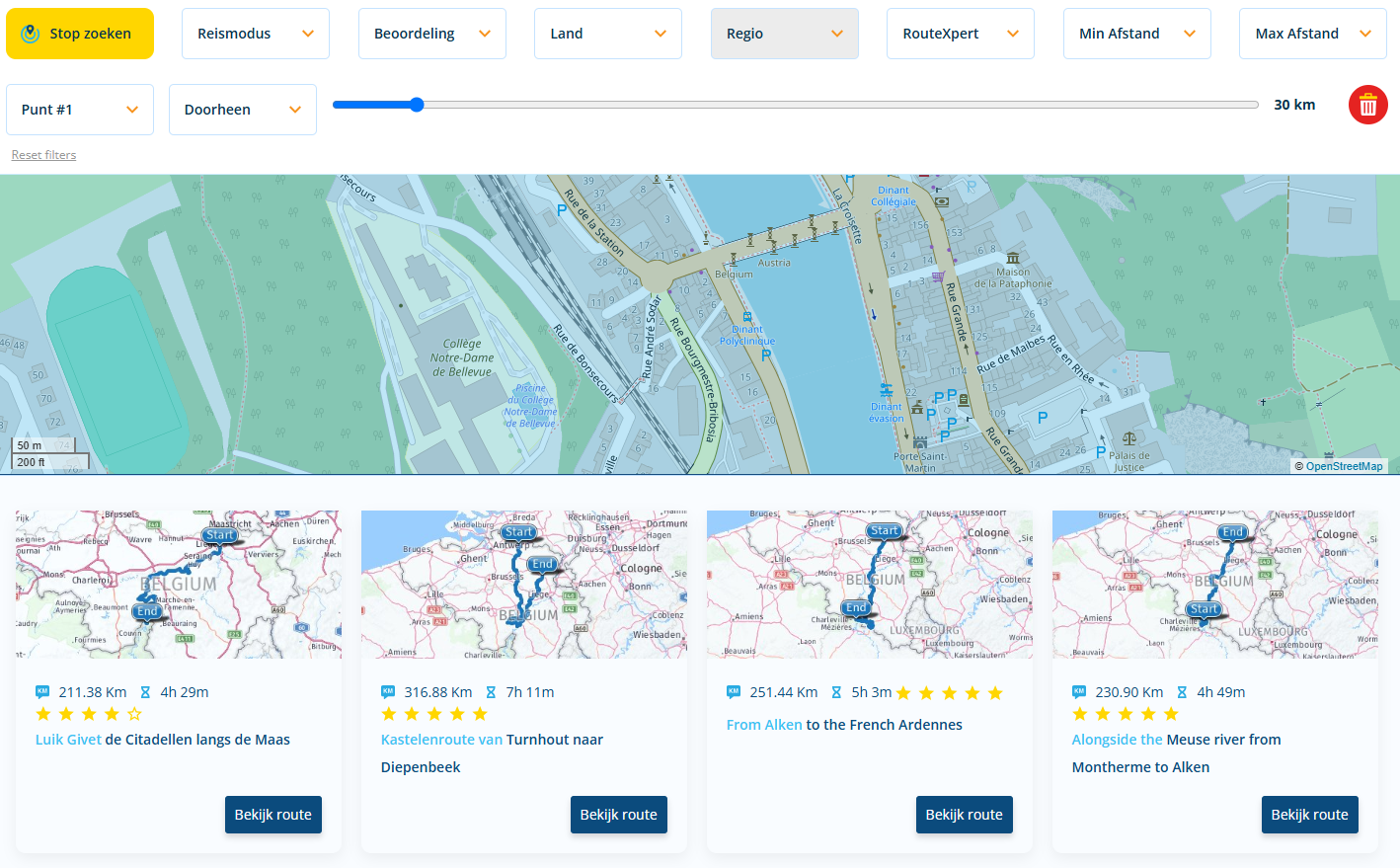Click the star rating of Kastelenroute
This screenshot has width=1400, height=868.
(434, 714)
